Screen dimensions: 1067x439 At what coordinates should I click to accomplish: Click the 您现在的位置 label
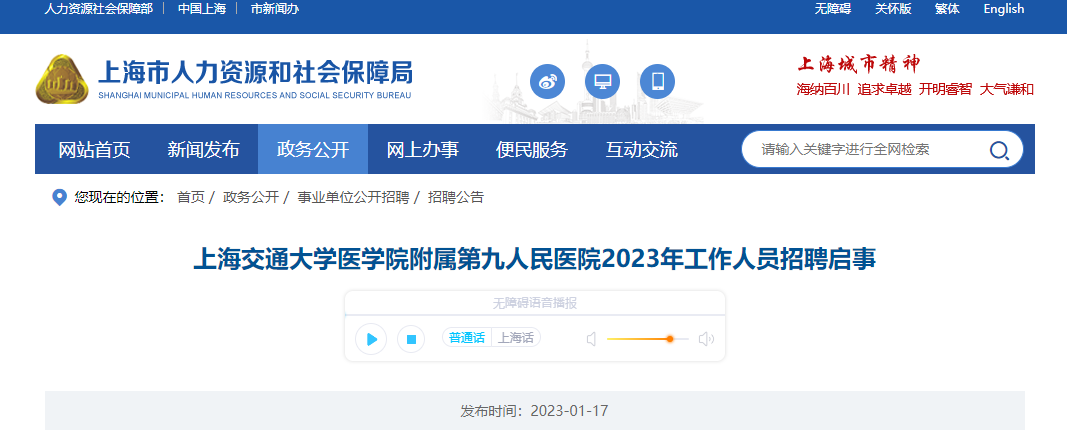(120, 198)
